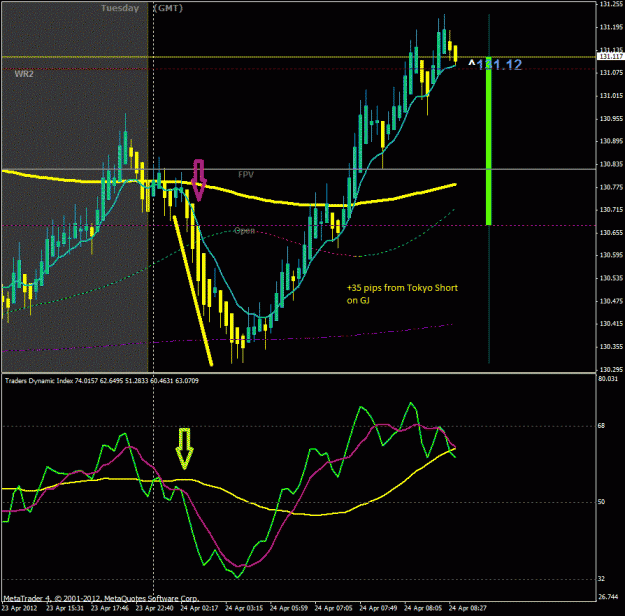625x616 pixels.
Task: Click the '24 Apr 08:27' time label
Action: pyautogui.click(x=468, y=608)
